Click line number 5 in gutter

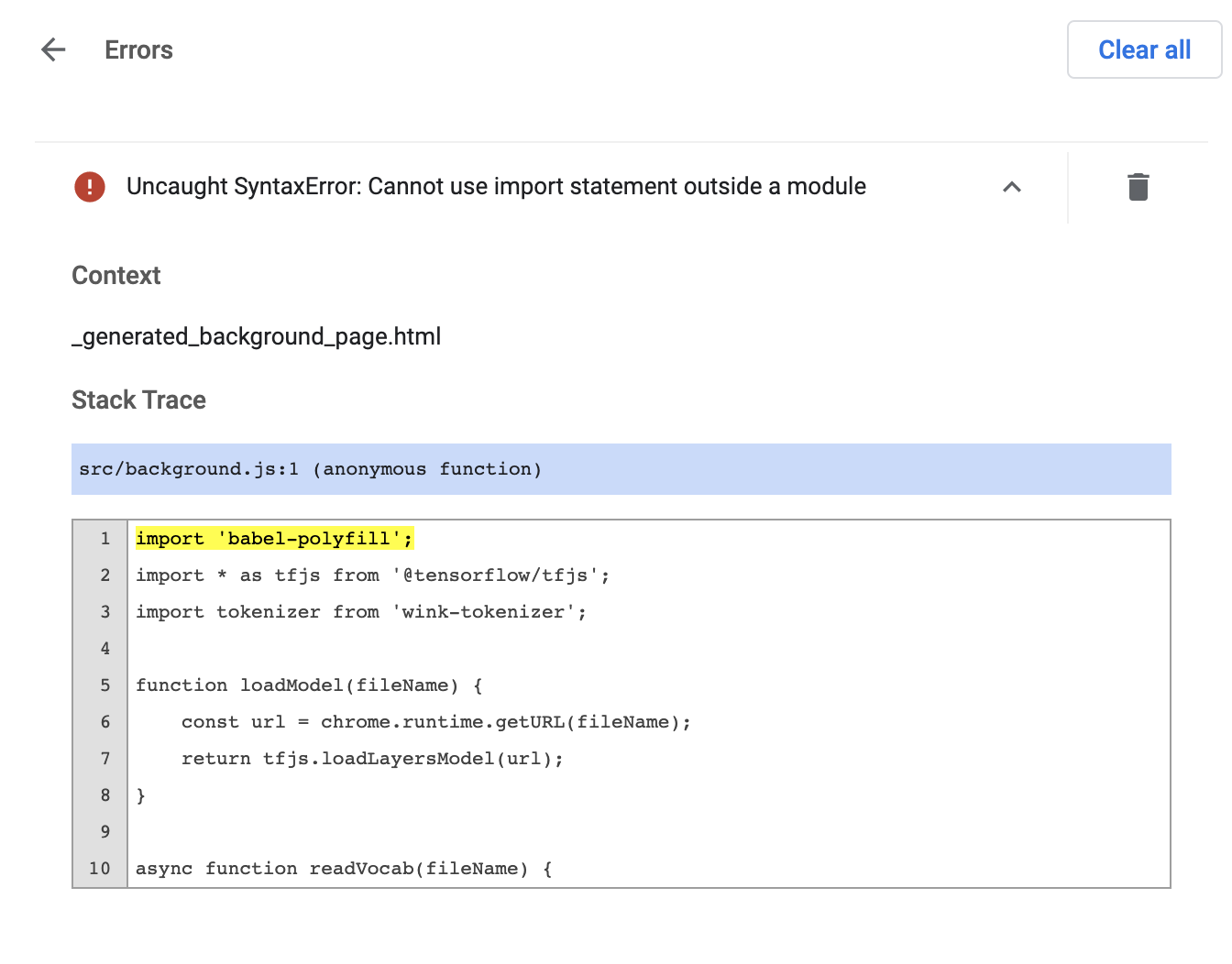tap(104, 685)
